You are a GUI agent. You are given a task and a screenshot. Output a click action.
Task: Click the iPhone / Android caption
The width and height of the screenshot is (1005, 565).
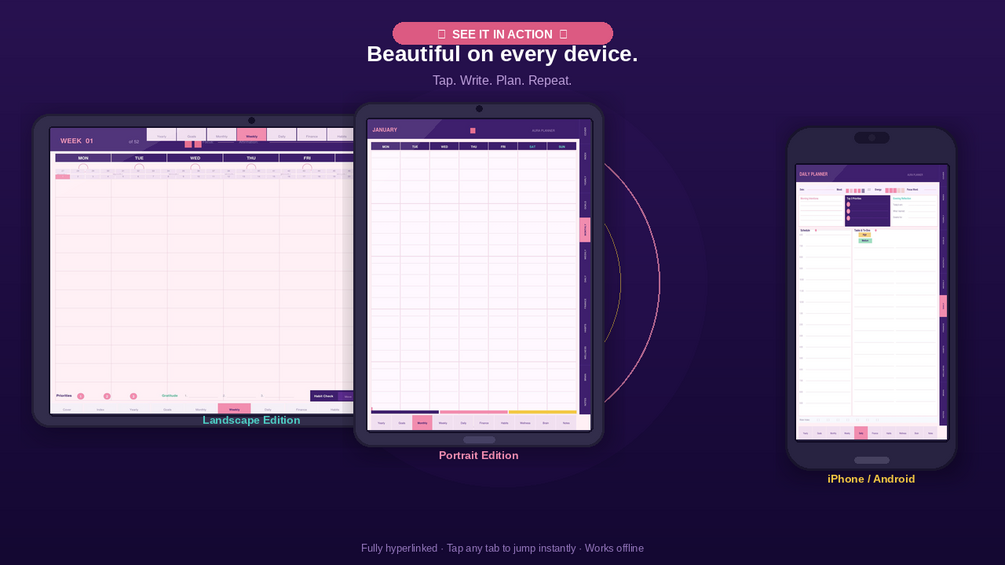click(x=871, y=479)
